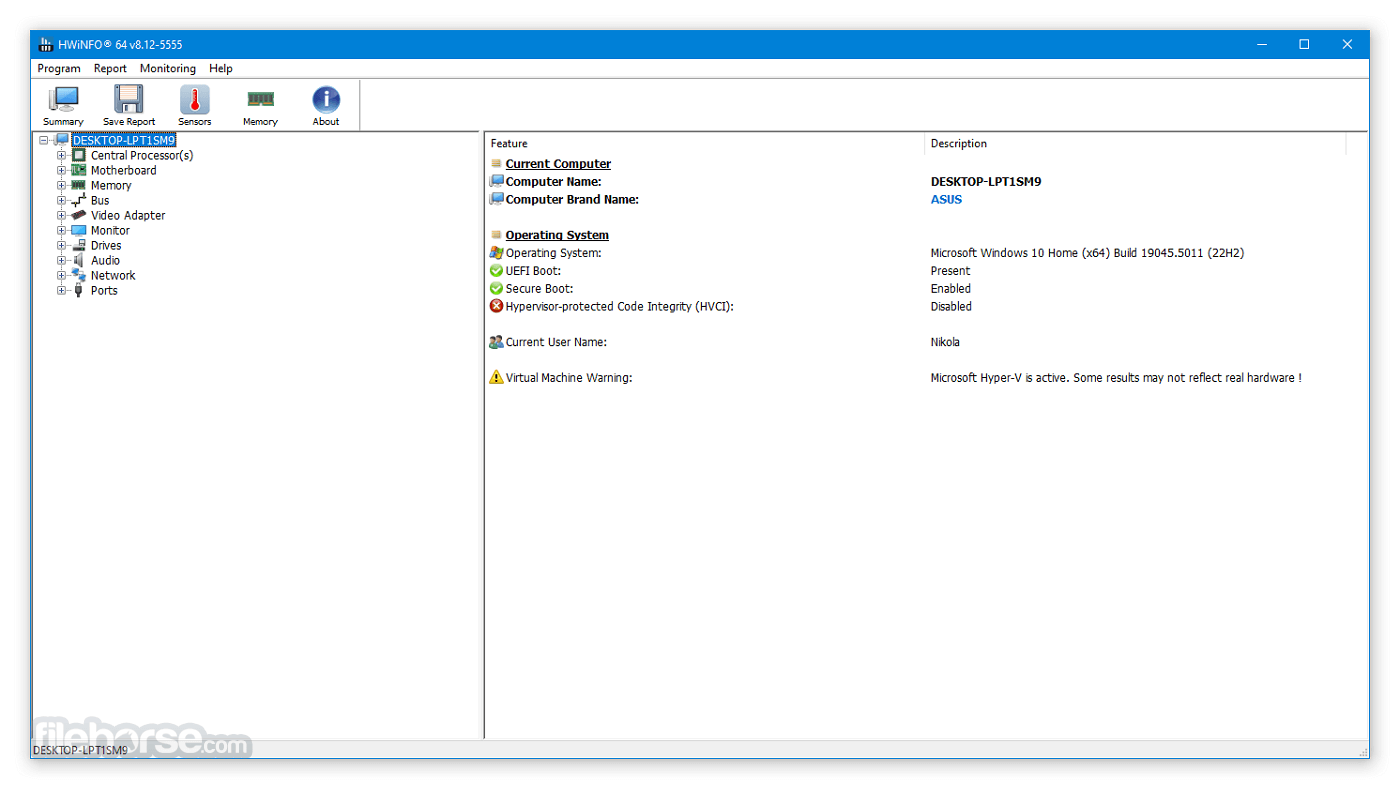Click the About info icon
Screen dimensions: 1400x789
[x=326, y=99]
